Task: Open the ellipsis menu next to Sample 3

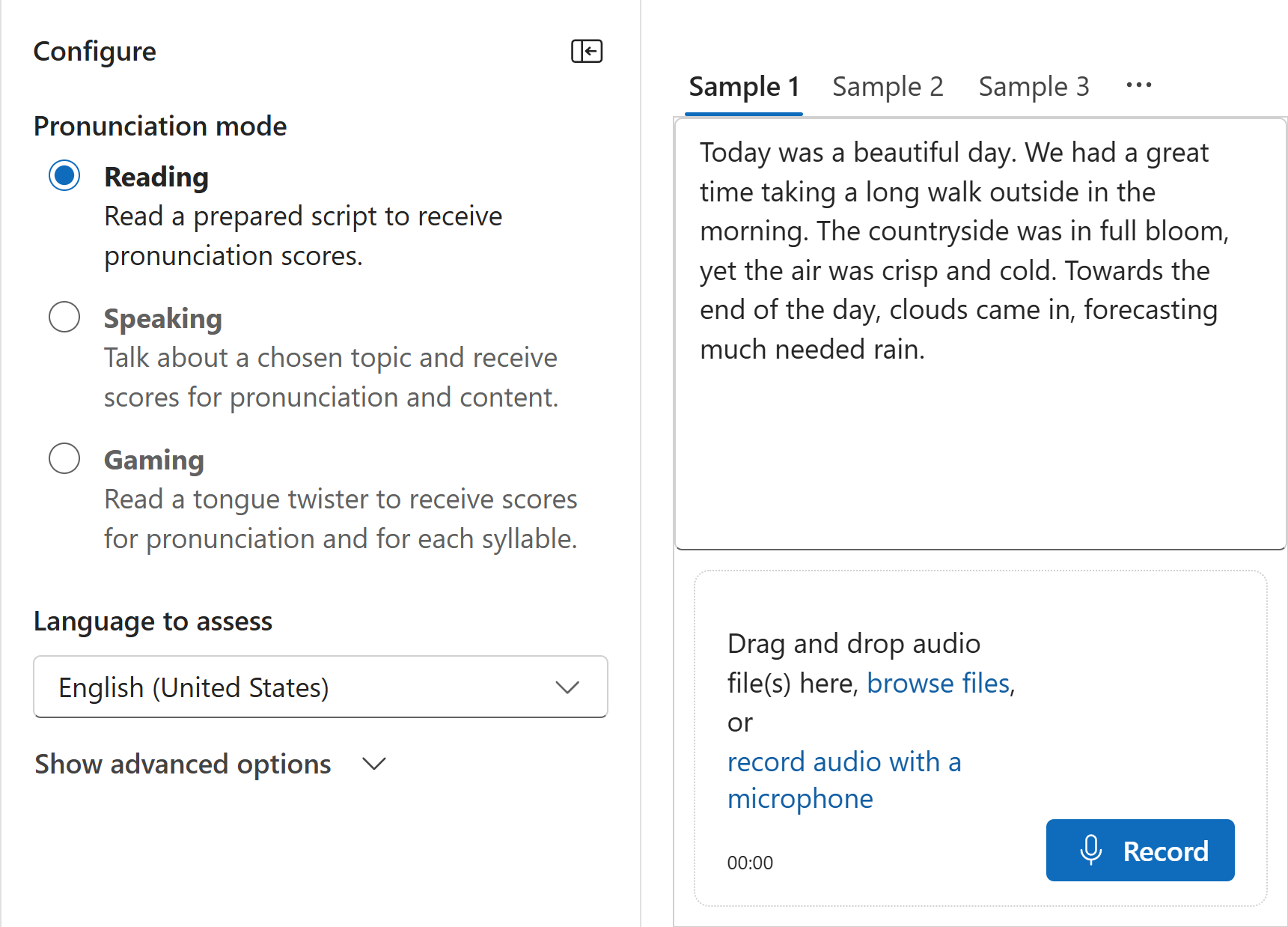Action: tap(1138, 86)
